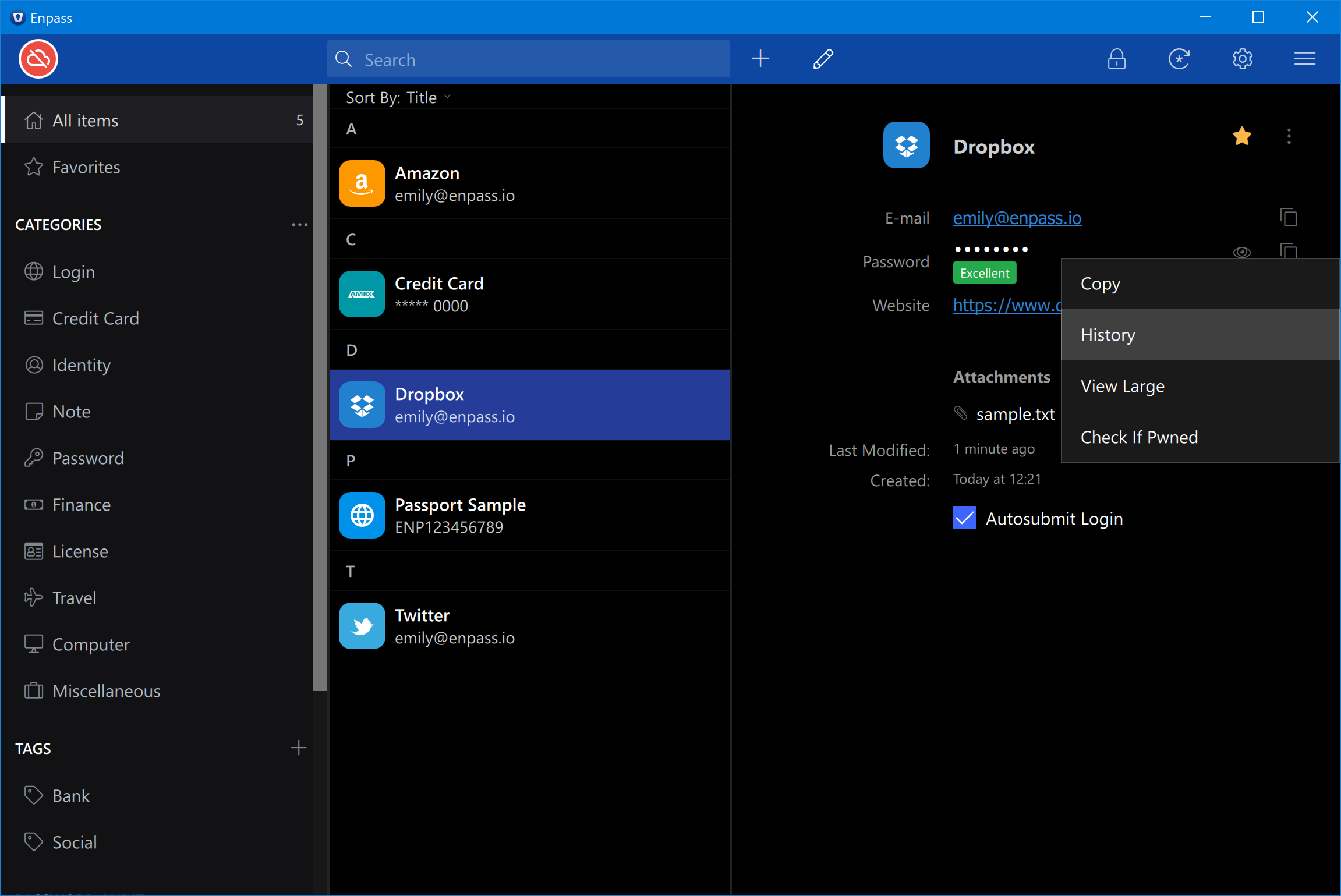The height and width of the screenshot is (896, 1341).
Task: Reveal password with the eye icon
Action: pos(1242,252)
